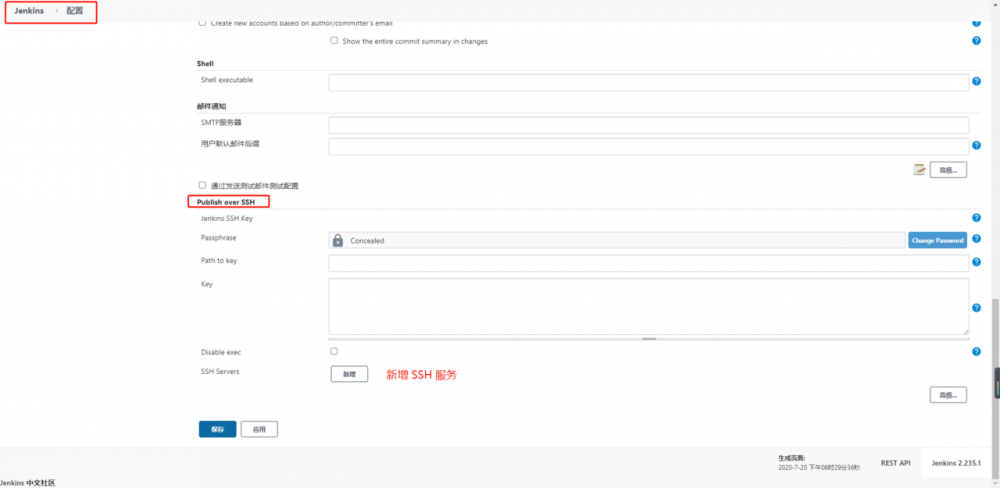This screenshot has height=488, width=1000.
Task: Click notepad icon beside email 高级 button
Action: point(919,170)
